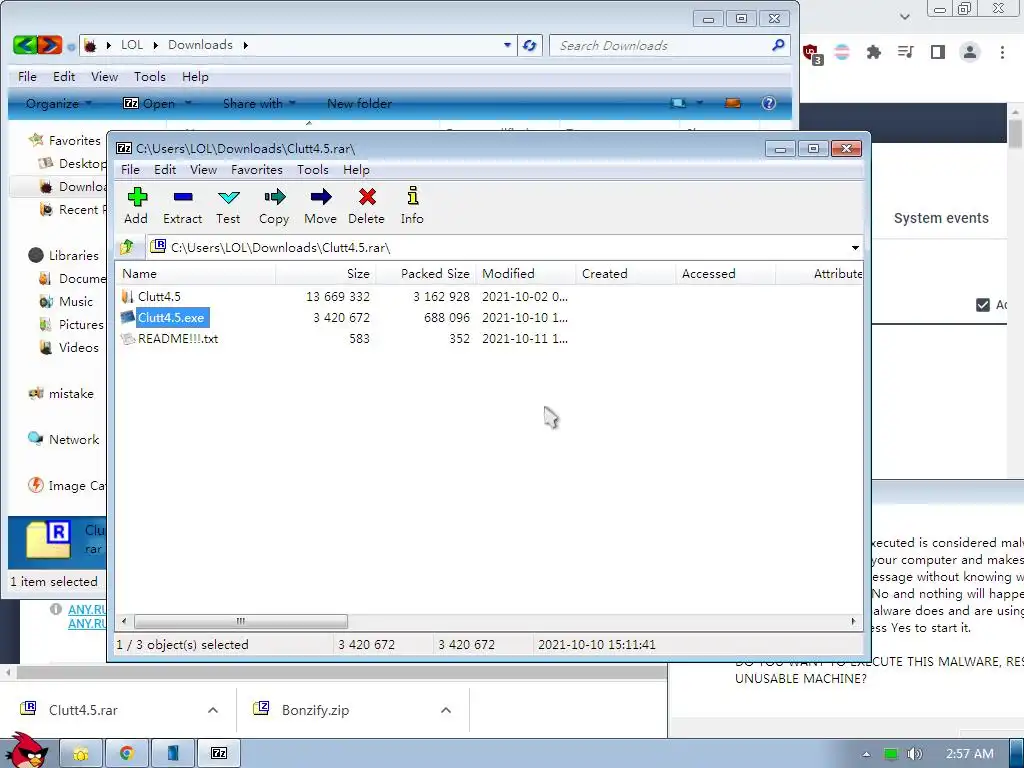Click the taskbar clock showing 2:57 AM
1024x768 pixels.
coord(970,754)
